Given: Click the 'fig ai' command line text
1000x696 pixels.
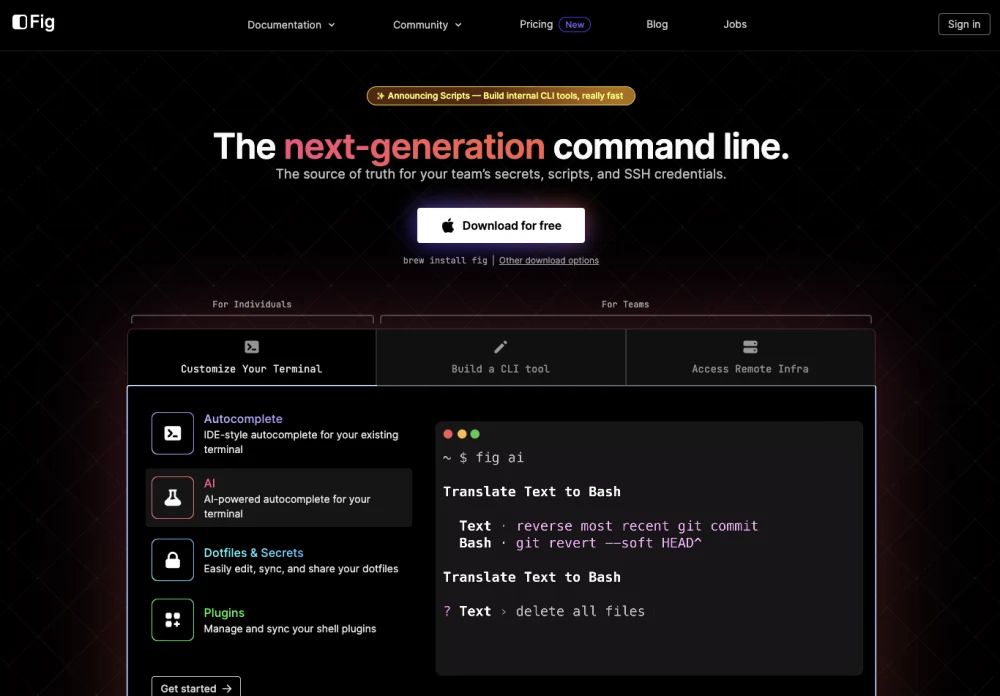Looking at the screenshot, I should (499, 457).
